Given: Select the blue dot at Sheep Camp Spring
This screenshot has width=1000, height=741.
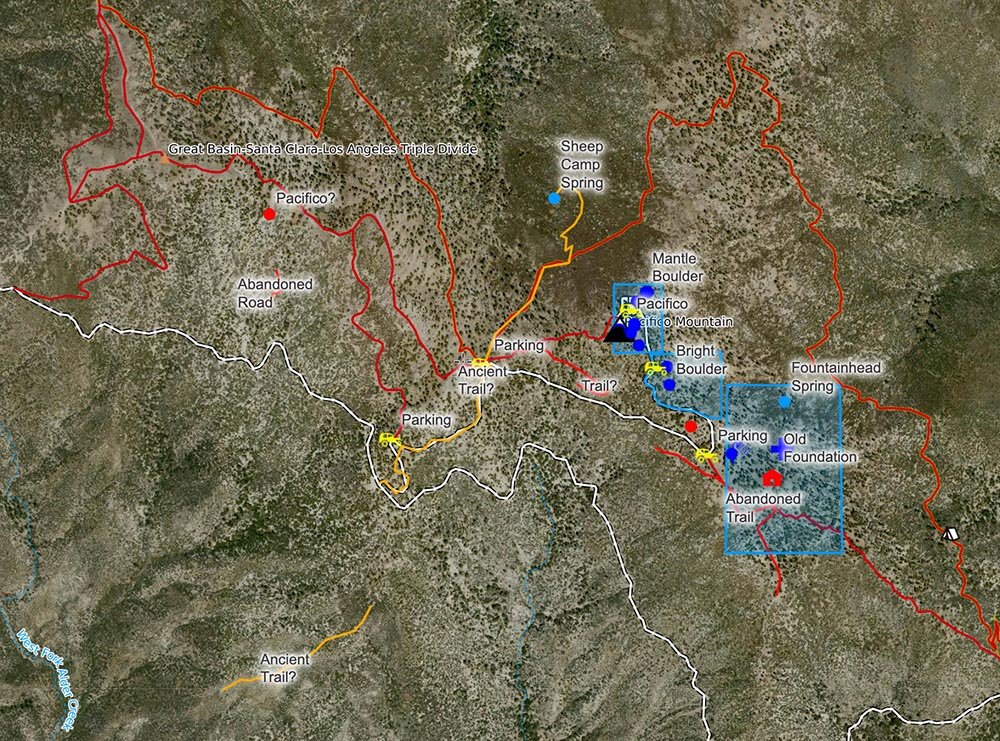Looking at the screenshot, I should [x=554, y=198].
